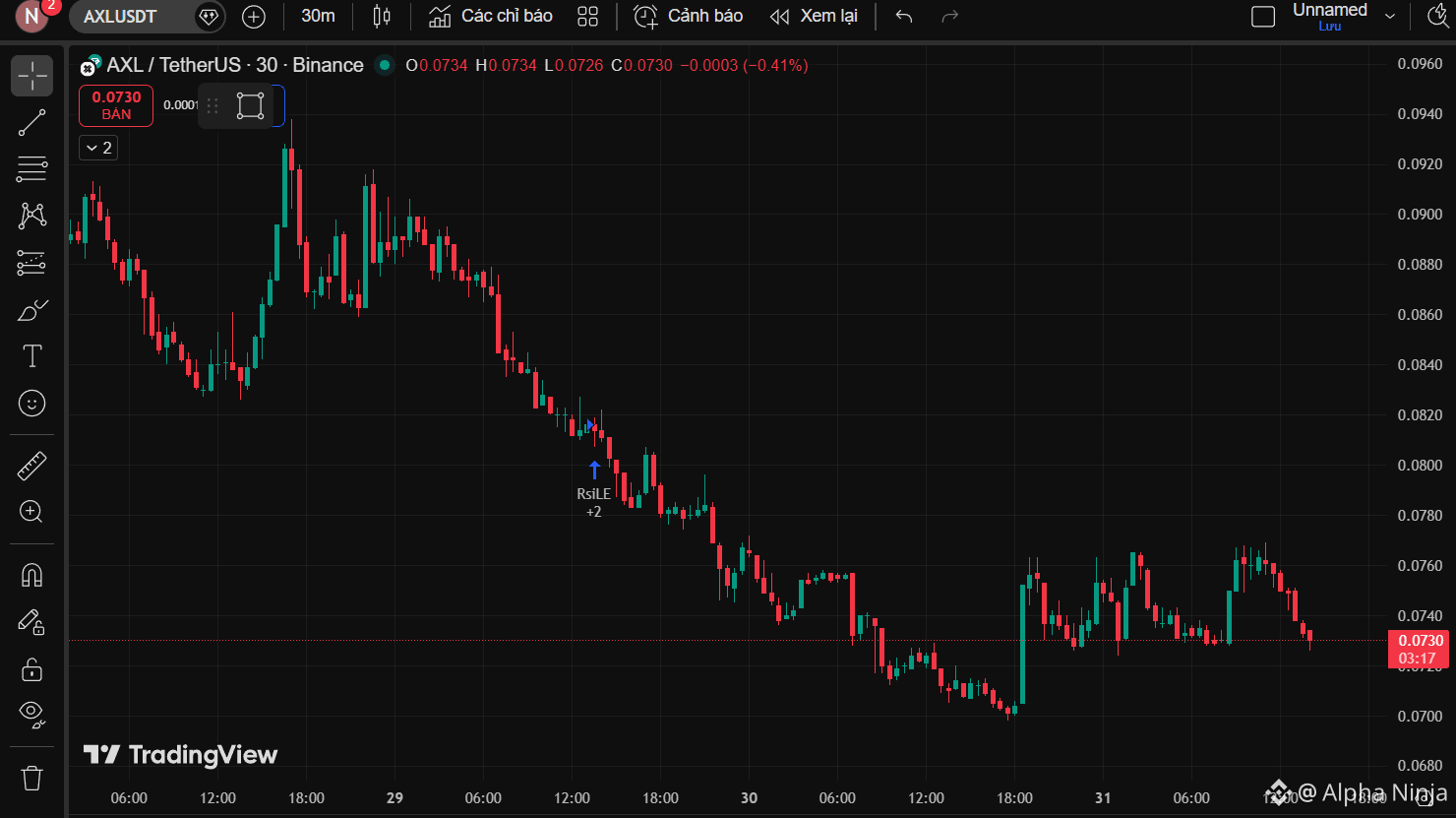Click the 0.0730 BÁN sell button
The image size is (1456, 818).
tap(116, 105)
